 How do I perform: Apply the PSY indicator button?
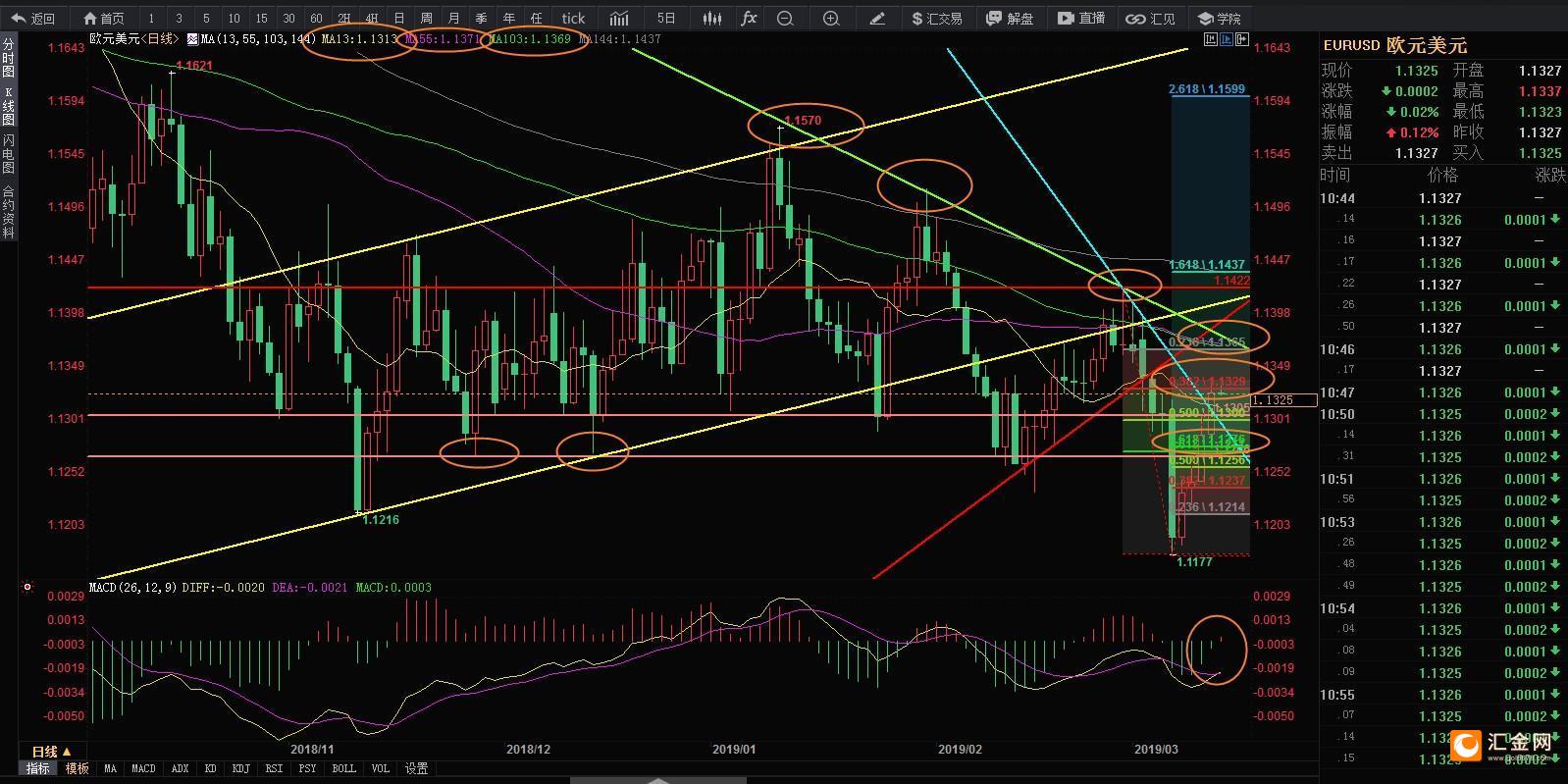[307, 768]
